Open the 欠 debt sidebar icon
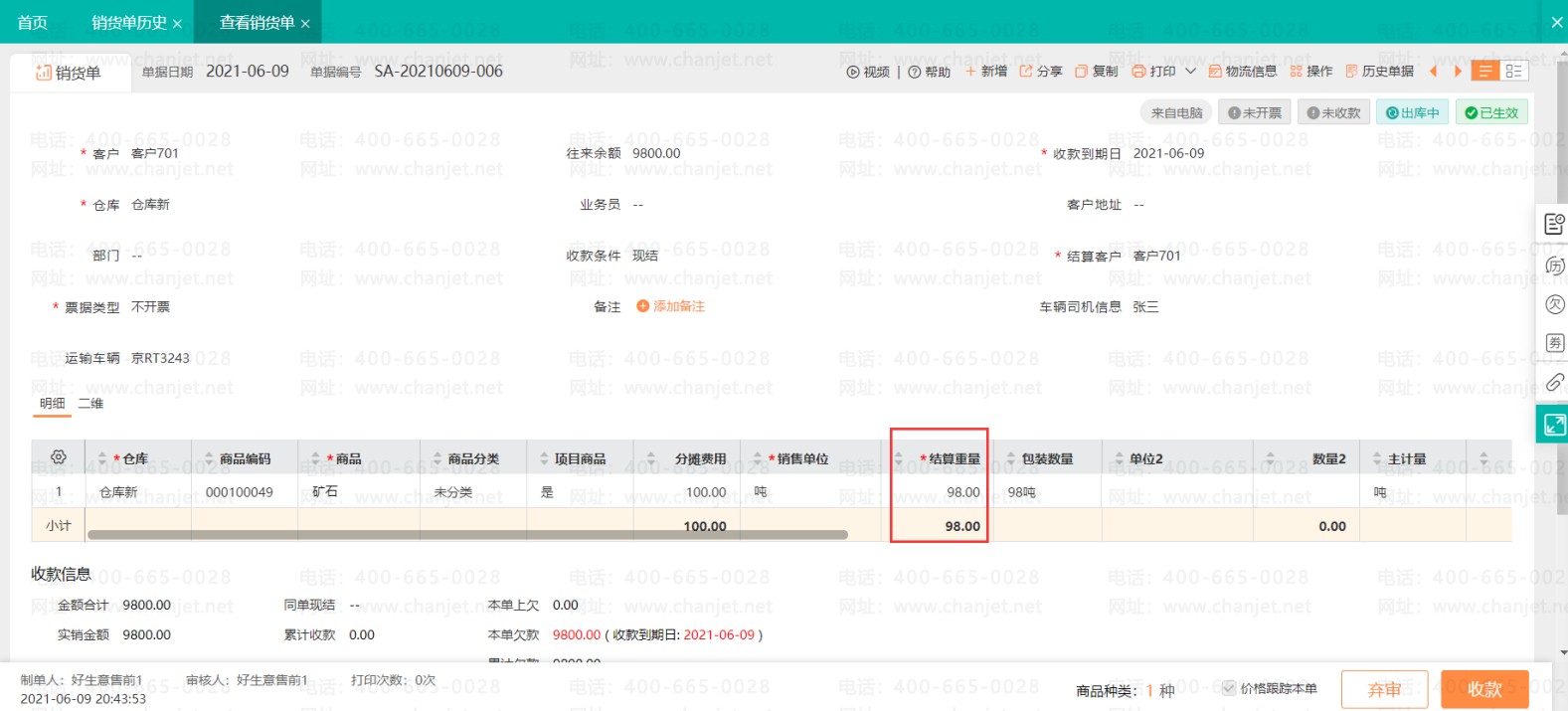Screen dimensions: 1568x711 tap(1554, 304)
